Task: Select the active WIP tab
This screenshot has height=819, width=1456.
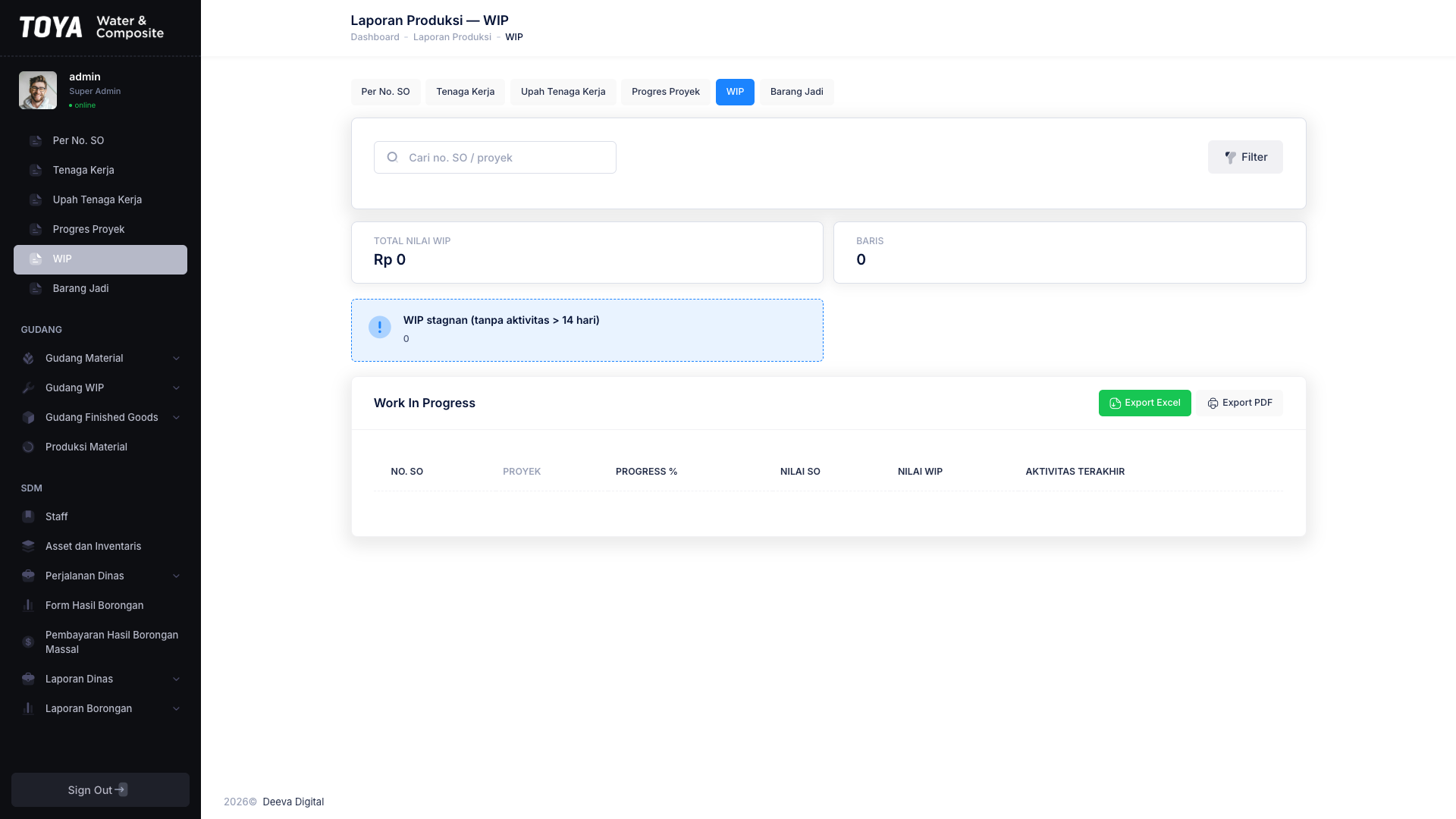Action: 735,92
